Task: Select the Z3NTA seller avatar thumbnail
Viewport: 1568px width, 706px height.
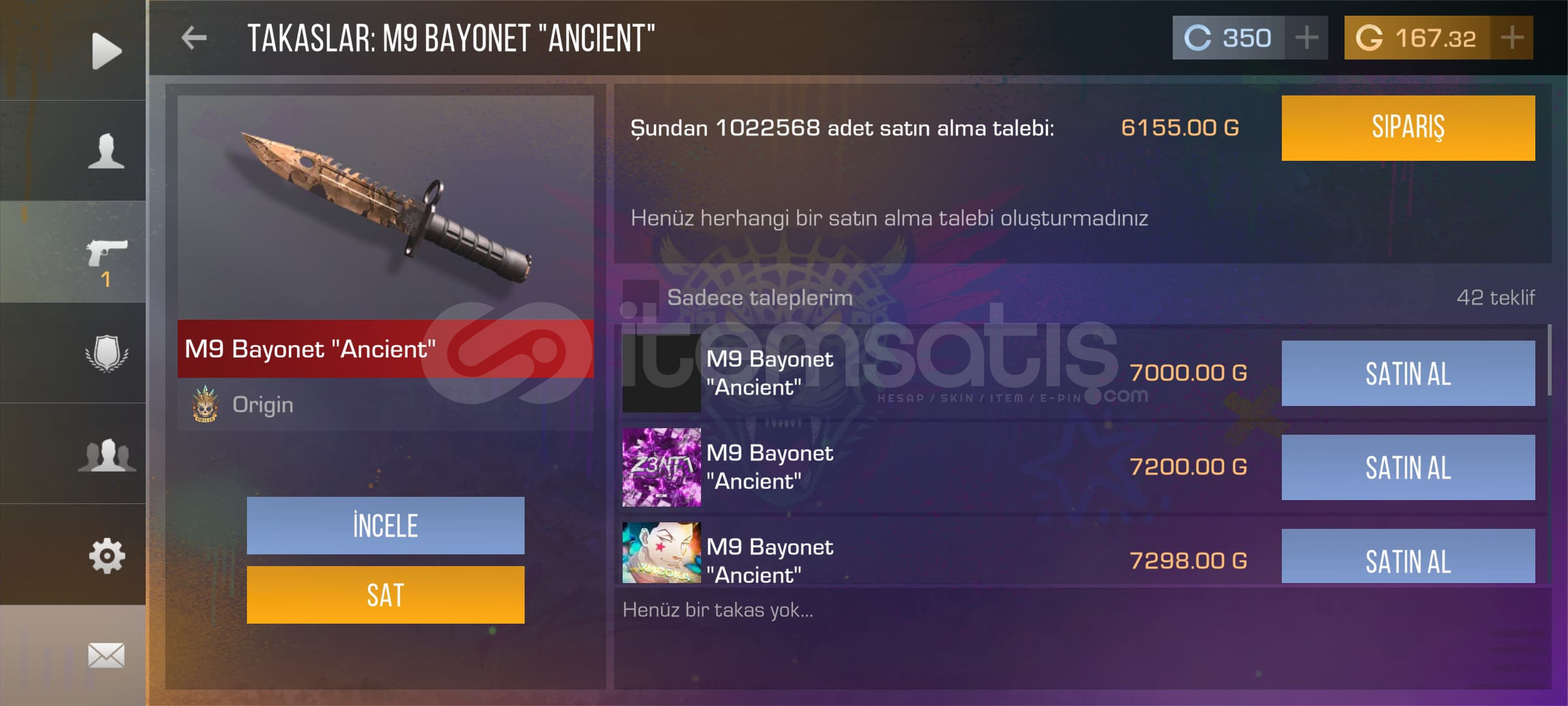Action: [661, 467]
